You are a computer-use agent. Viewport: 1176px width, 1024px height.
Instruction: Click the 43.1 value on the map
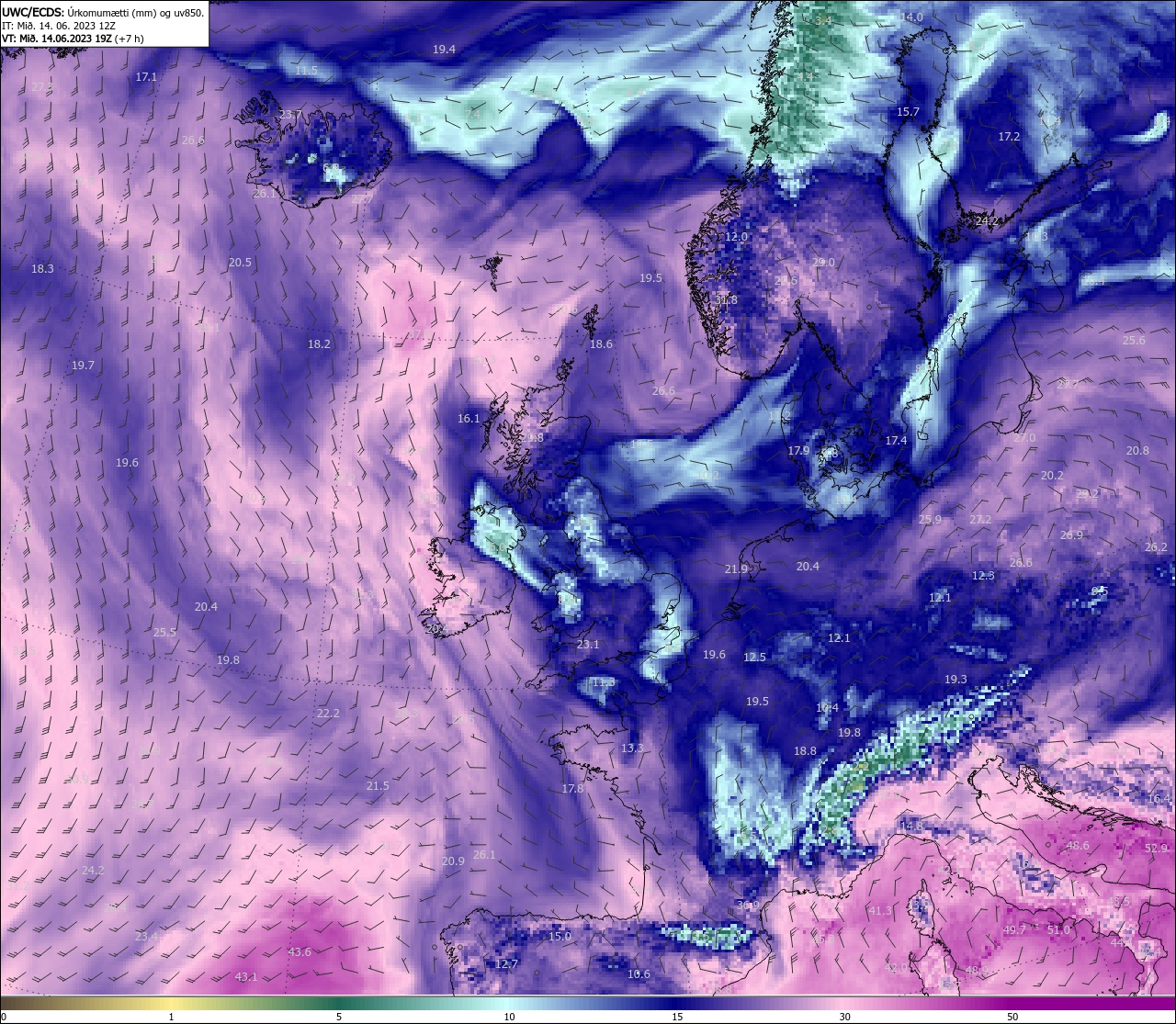[x=246, y=977]
